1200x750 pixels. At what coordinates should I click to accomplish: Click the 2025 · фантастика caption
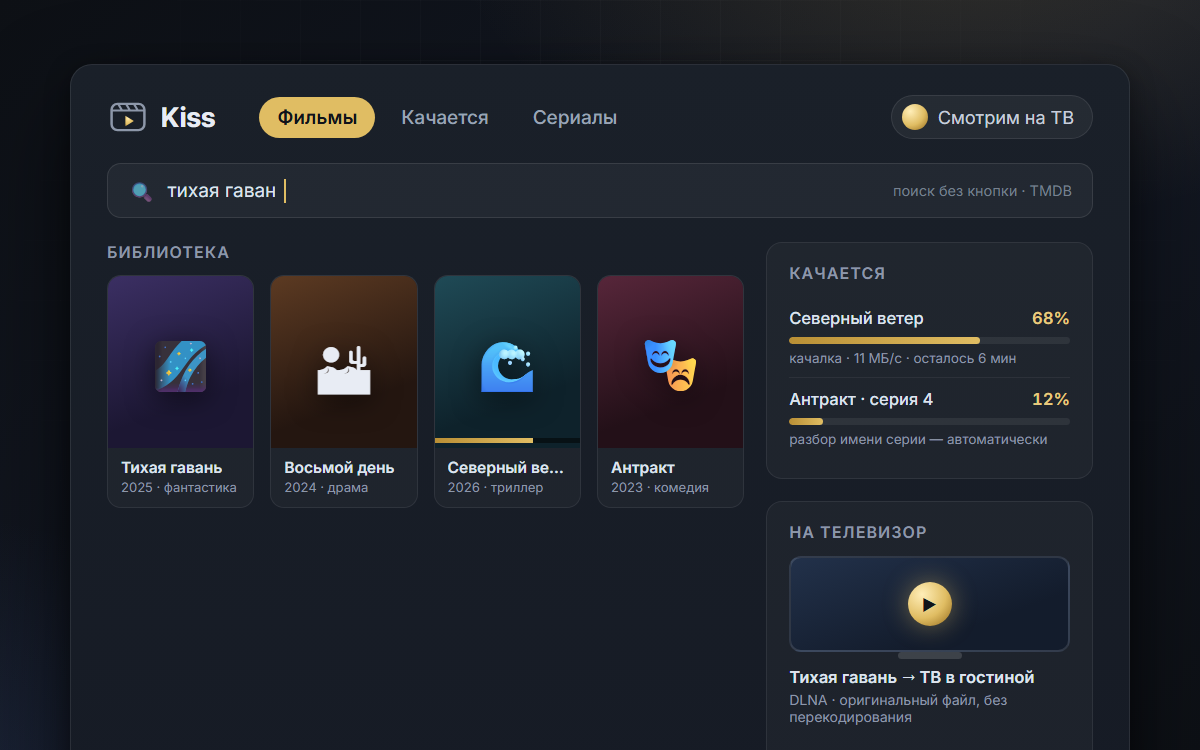179,487
